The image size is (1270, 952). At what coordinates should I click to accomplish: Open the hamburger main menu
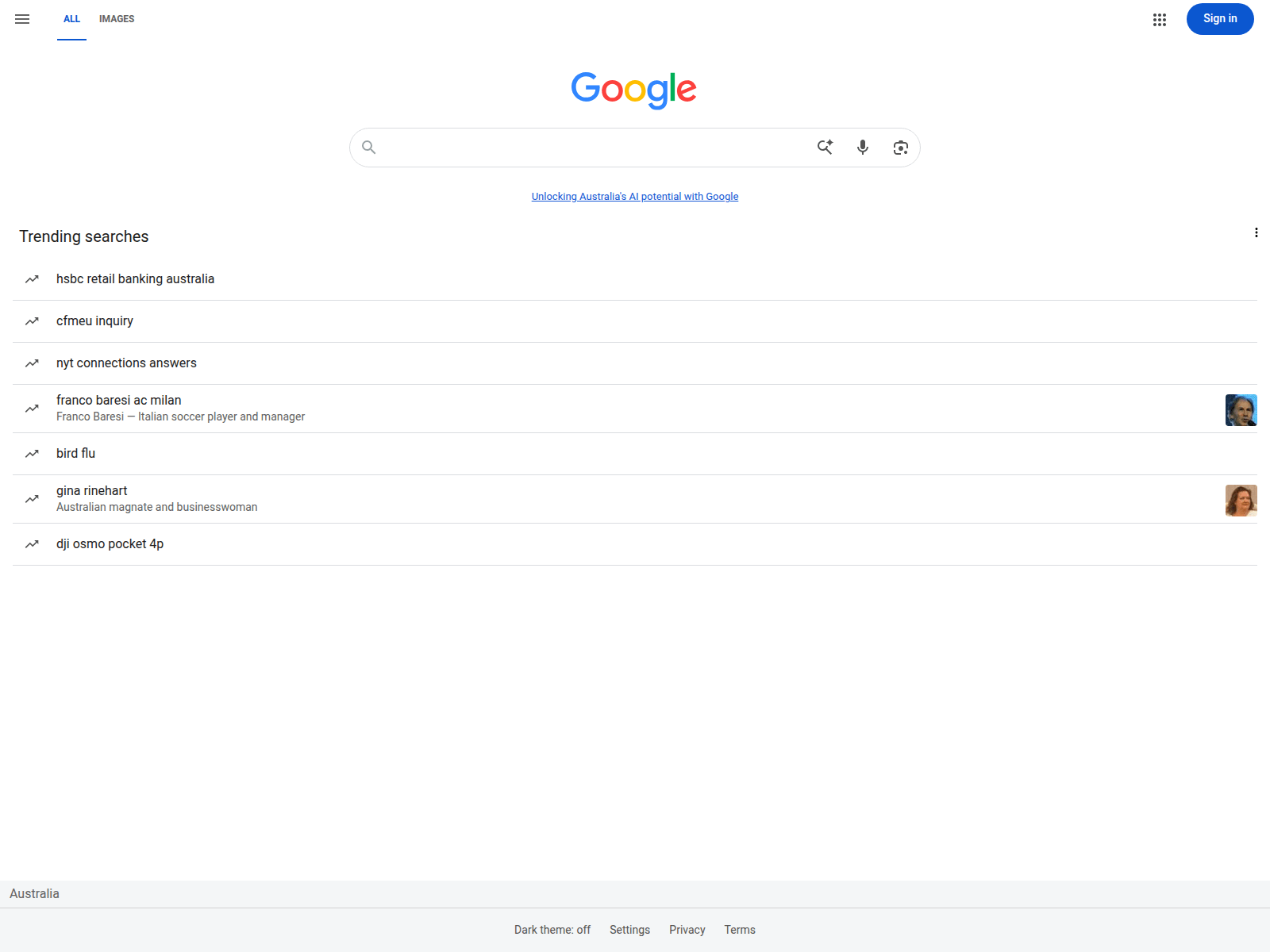22,19
